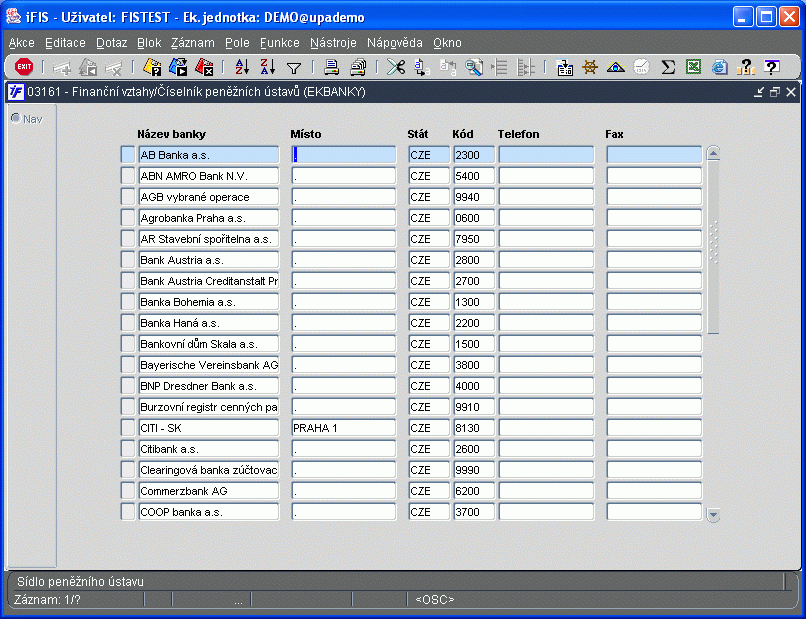Image resolution: width=806 pixels, height=619 pixels.
Task: Select the row marker for Banka Haná a.s.
Action: (127, 323)
